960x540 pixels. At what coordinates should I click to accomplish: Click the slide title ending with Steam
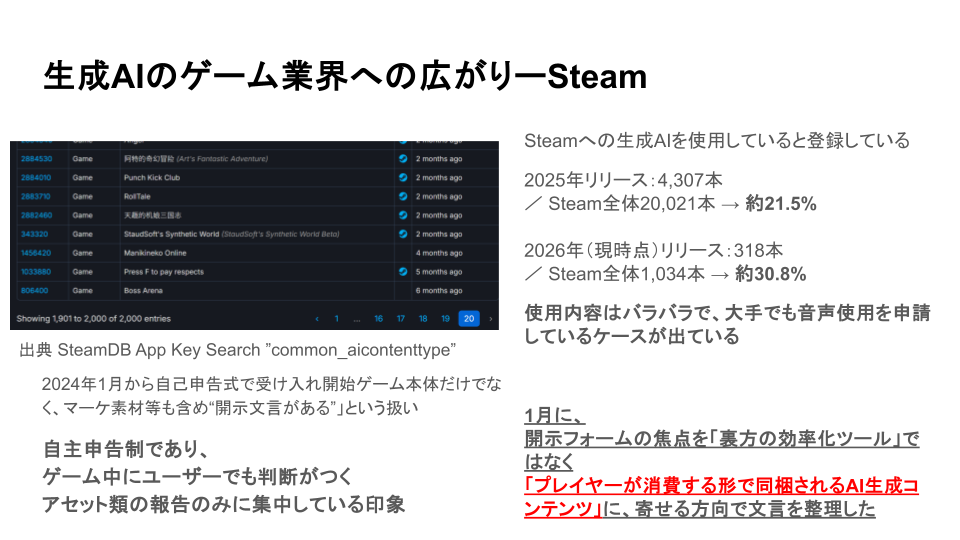coord(345,77)
